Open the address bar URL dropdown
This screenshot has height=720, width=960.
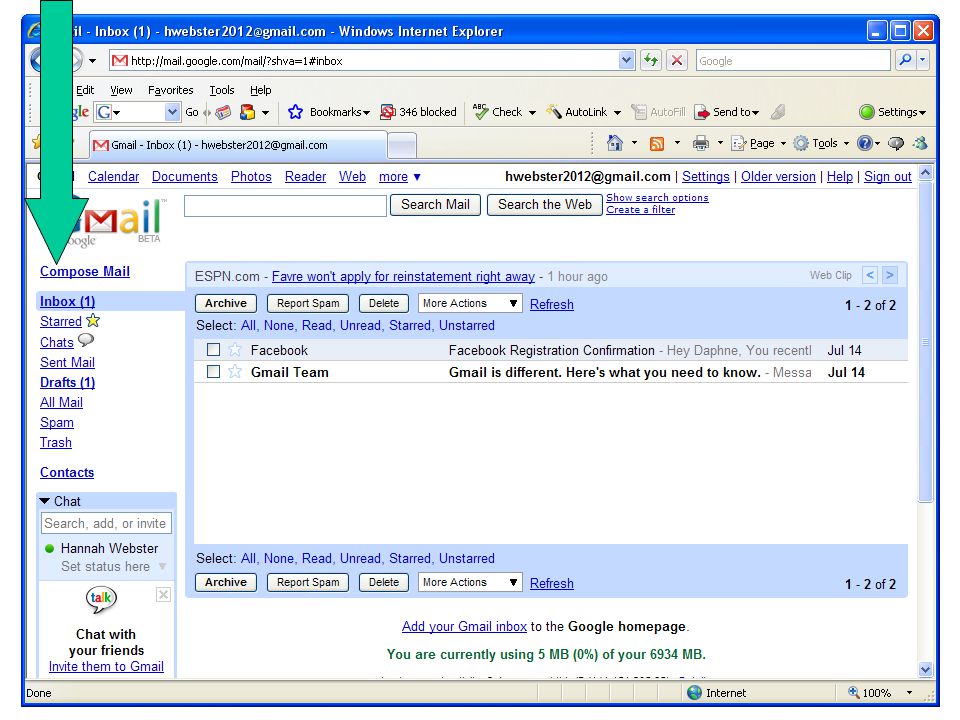point(626,60)
